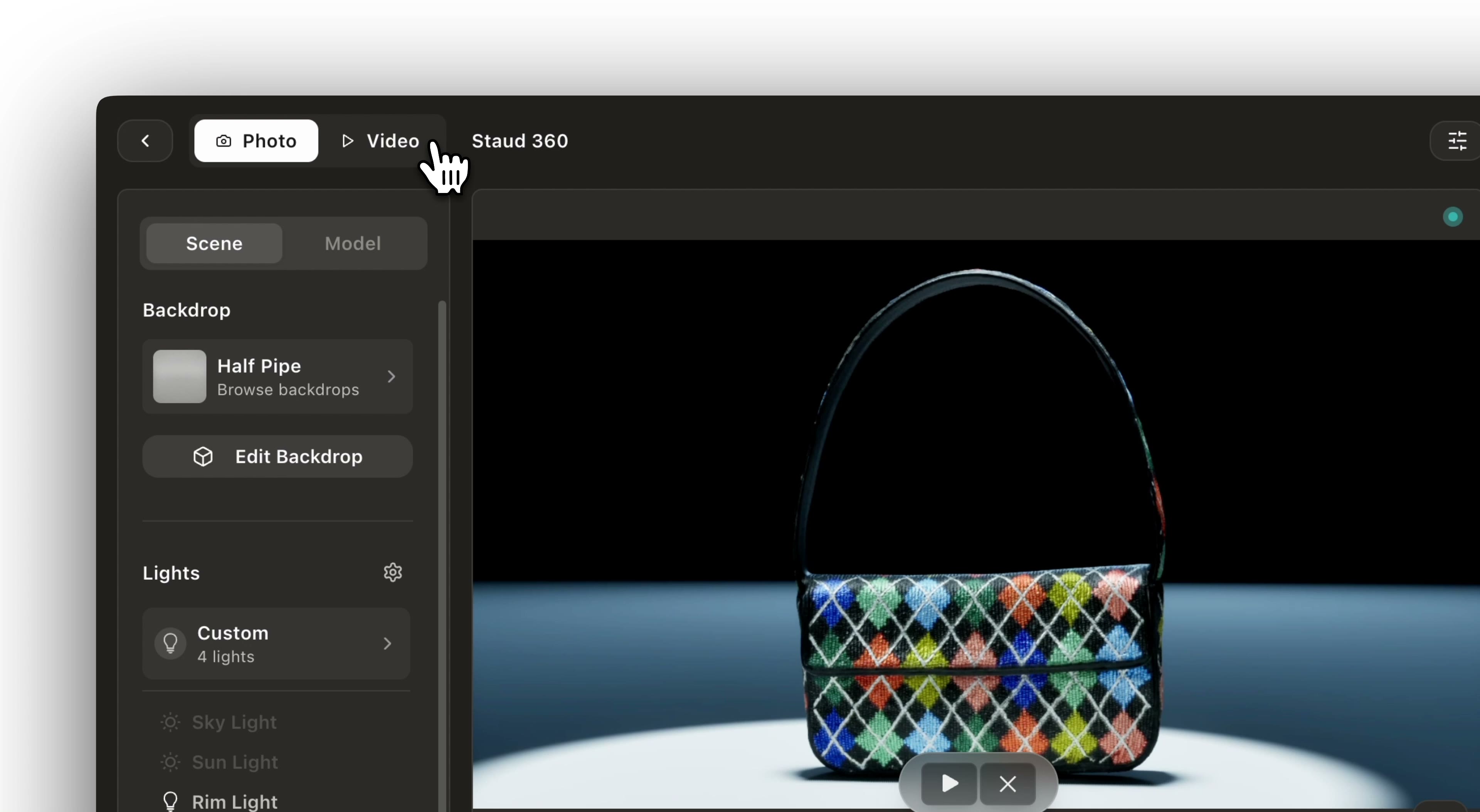Toggle the green status indicator dot
Screen dimensions: 1480x812
point(1452,216)
